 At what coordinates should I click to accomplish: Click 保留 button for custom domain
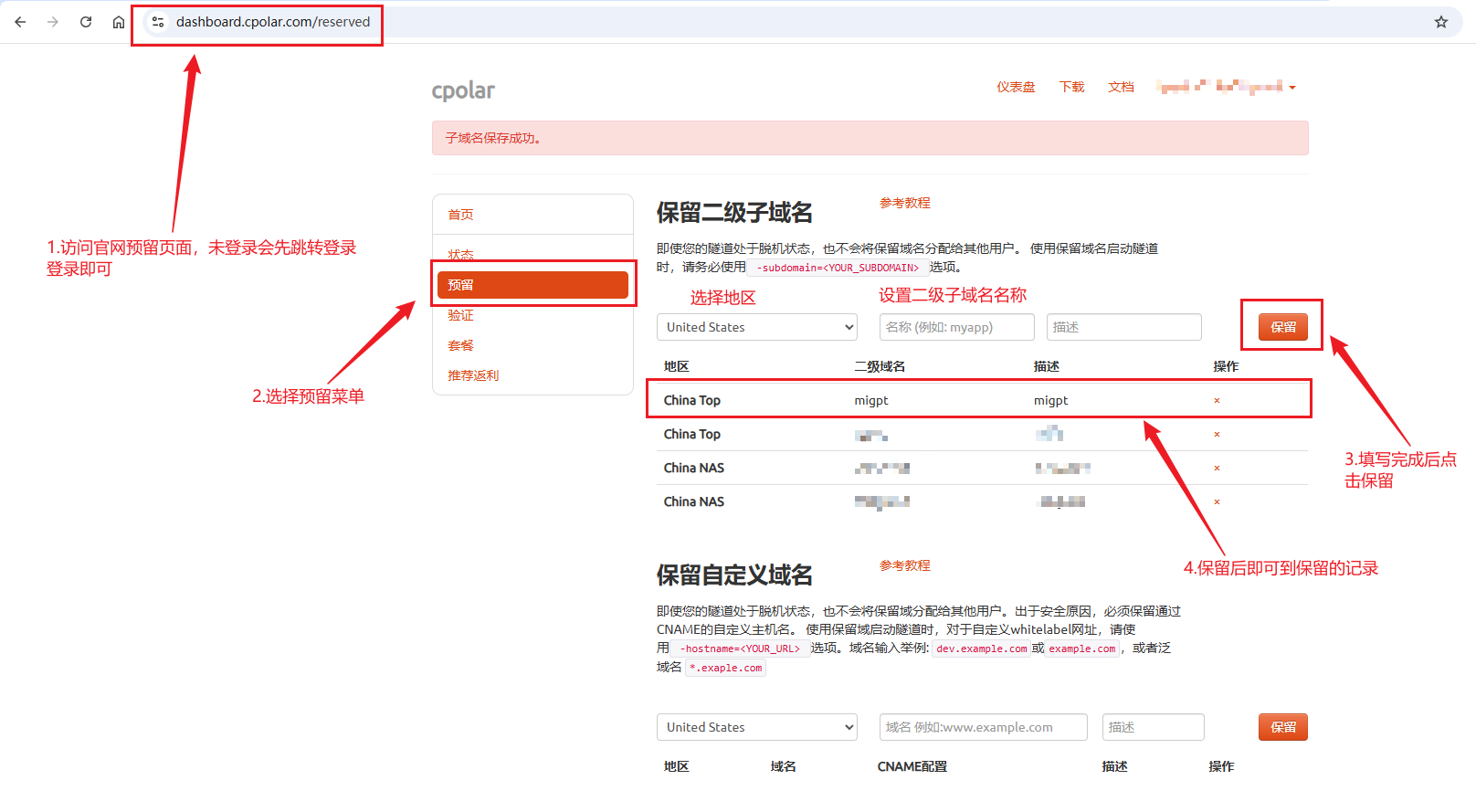point(1282,727)
